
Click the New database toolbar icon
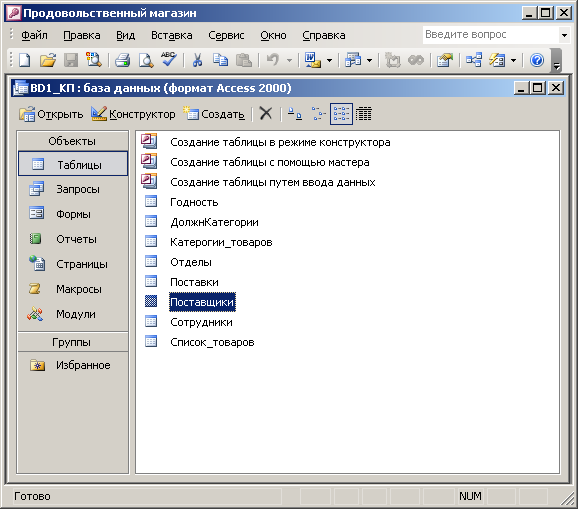pos(25,60)
